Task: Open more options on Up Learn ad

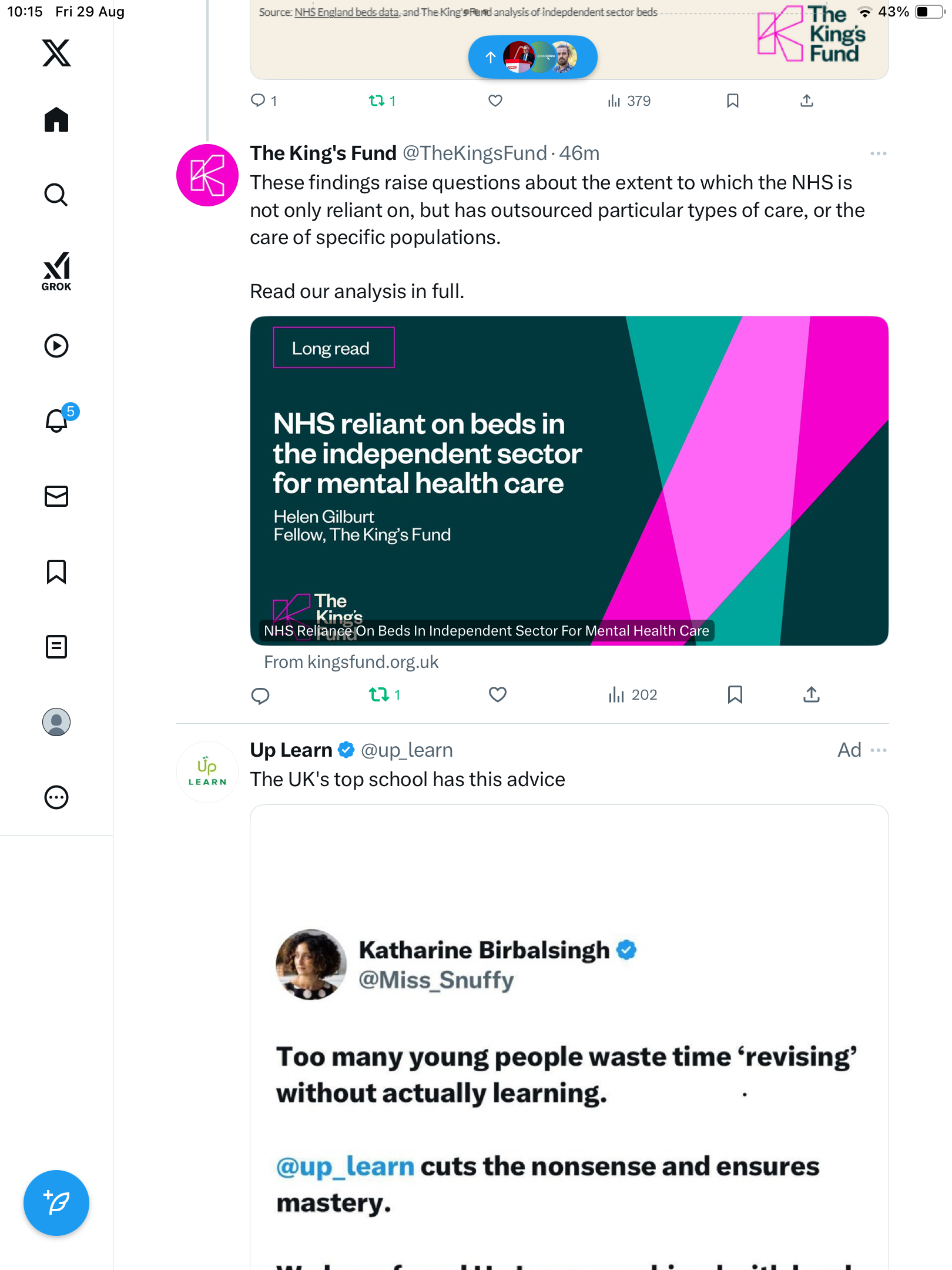Action: (878, 750)
